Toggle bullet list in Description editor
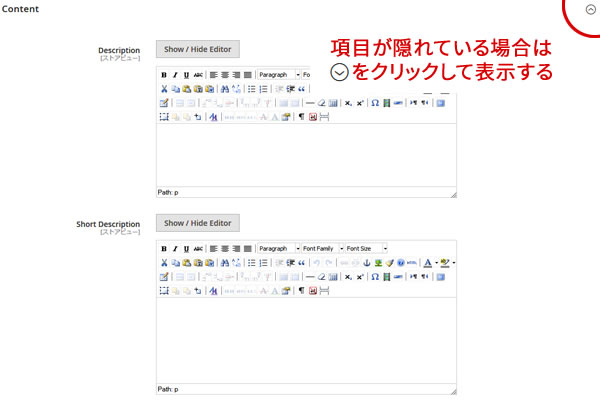Image resolution: width=600 pixels, height=400 pixels. click(x=252, y=89)
